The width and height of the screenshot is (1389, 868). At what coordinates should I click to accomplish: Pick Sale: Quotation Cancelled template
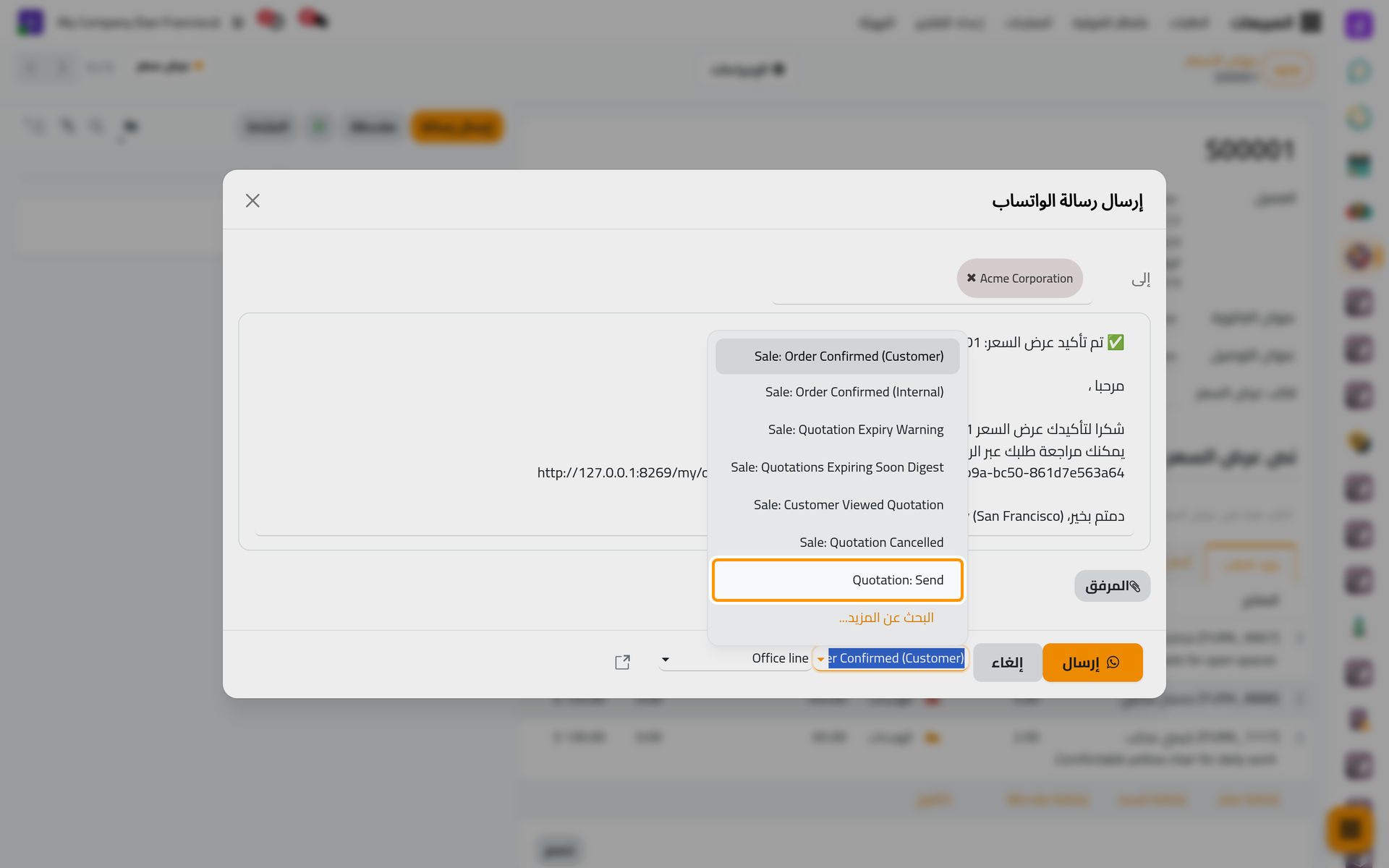[837, 542]
